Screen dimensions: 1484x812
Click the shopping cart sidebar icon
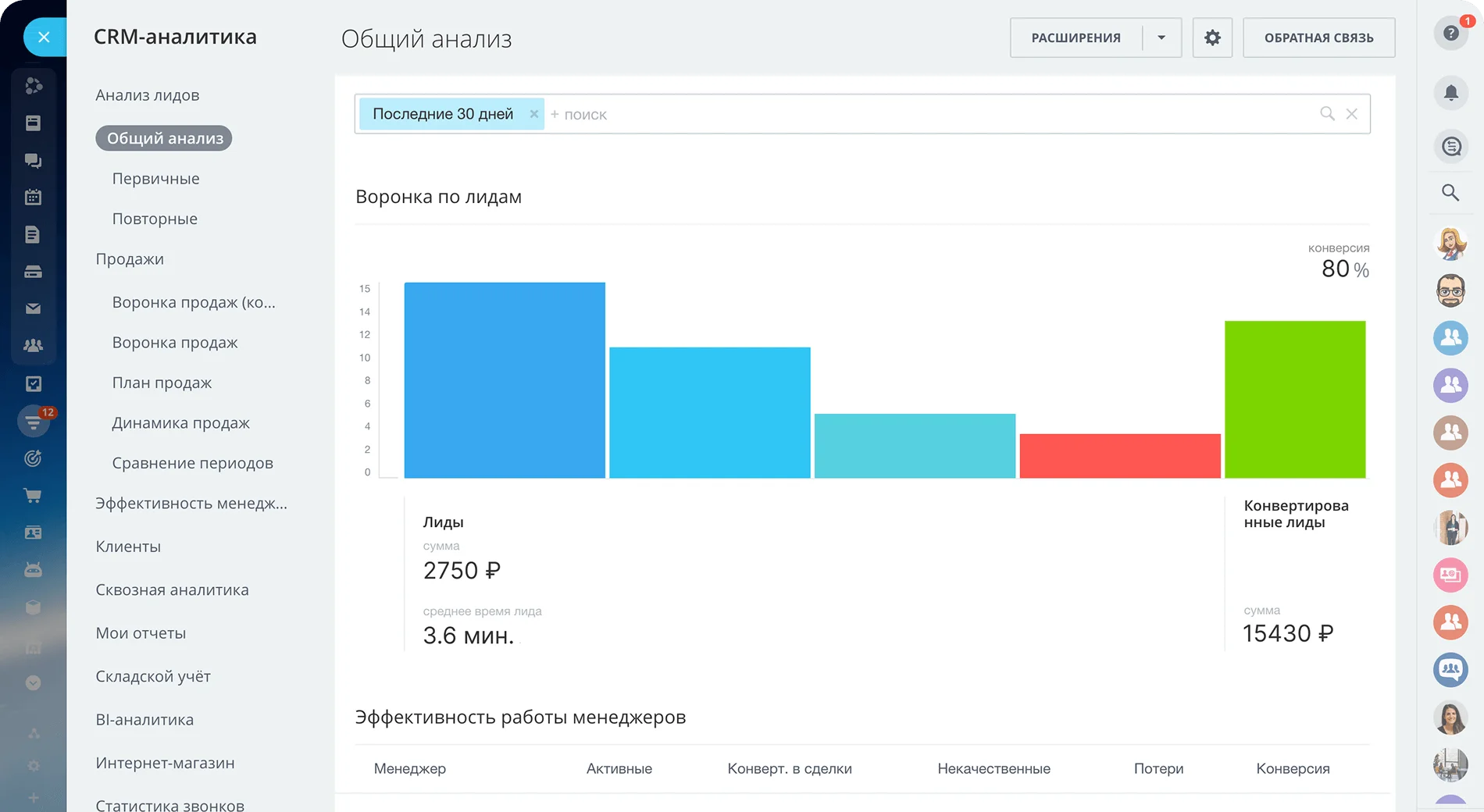click(33, 496)
